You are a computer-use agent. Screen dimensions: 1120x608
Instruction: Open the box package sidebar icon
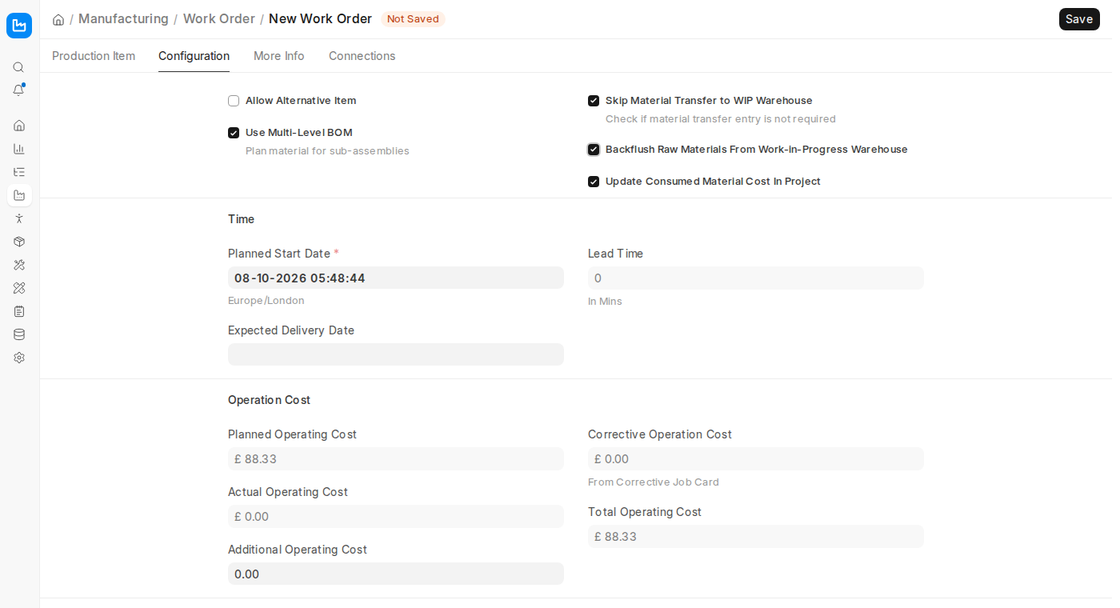tap(19, 241)
